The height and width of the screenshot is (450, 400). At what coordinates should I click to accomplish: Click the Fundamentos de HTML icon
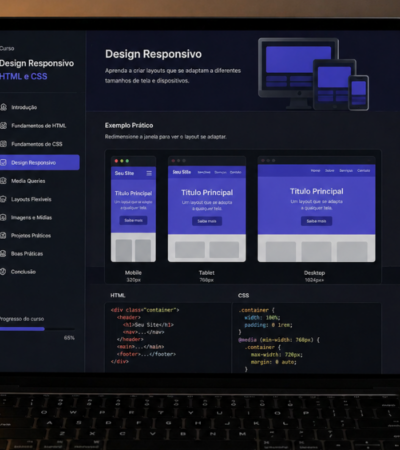coord(3,126)
